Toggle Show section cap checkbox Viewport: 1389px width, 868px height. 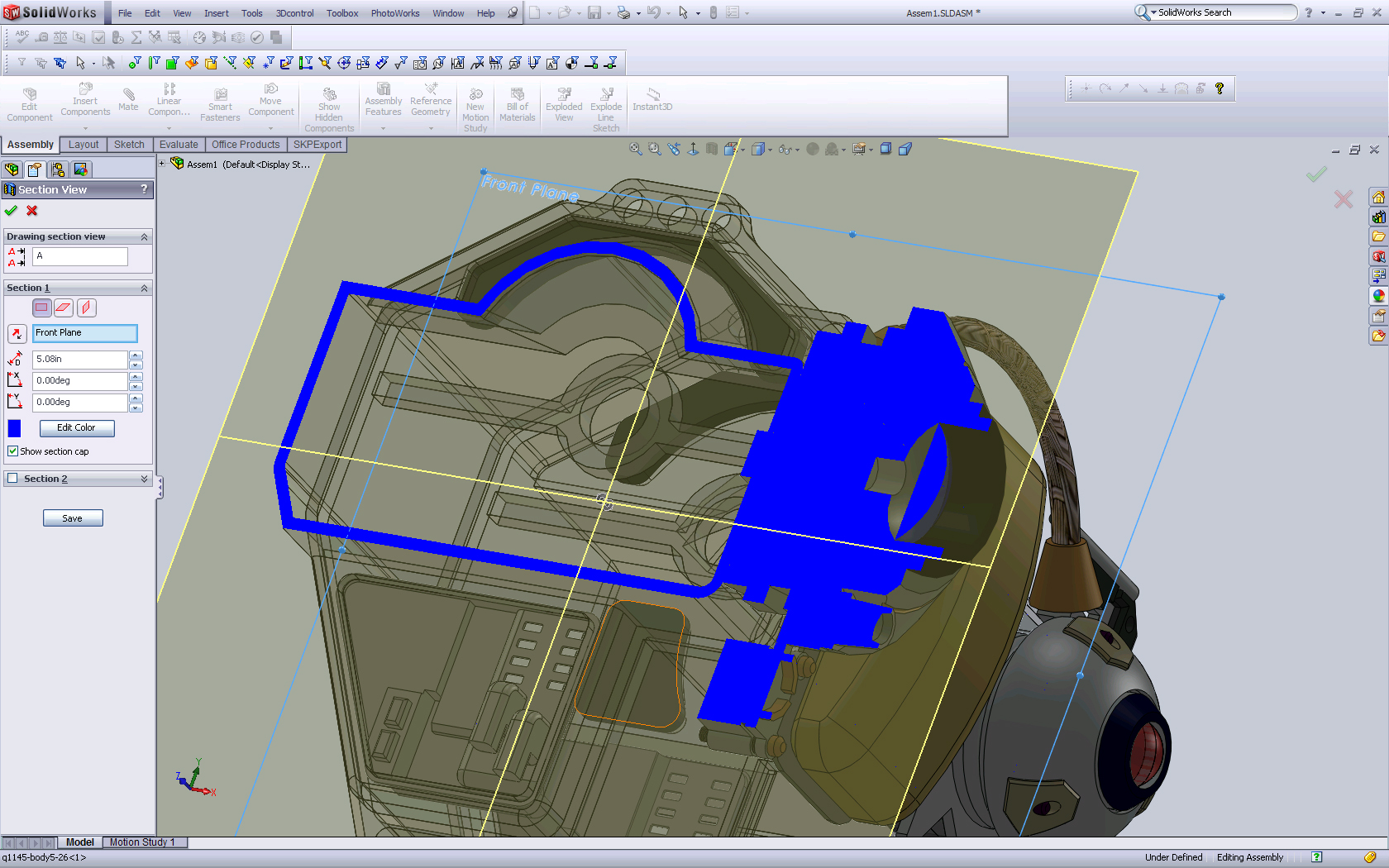pos(12,451)
